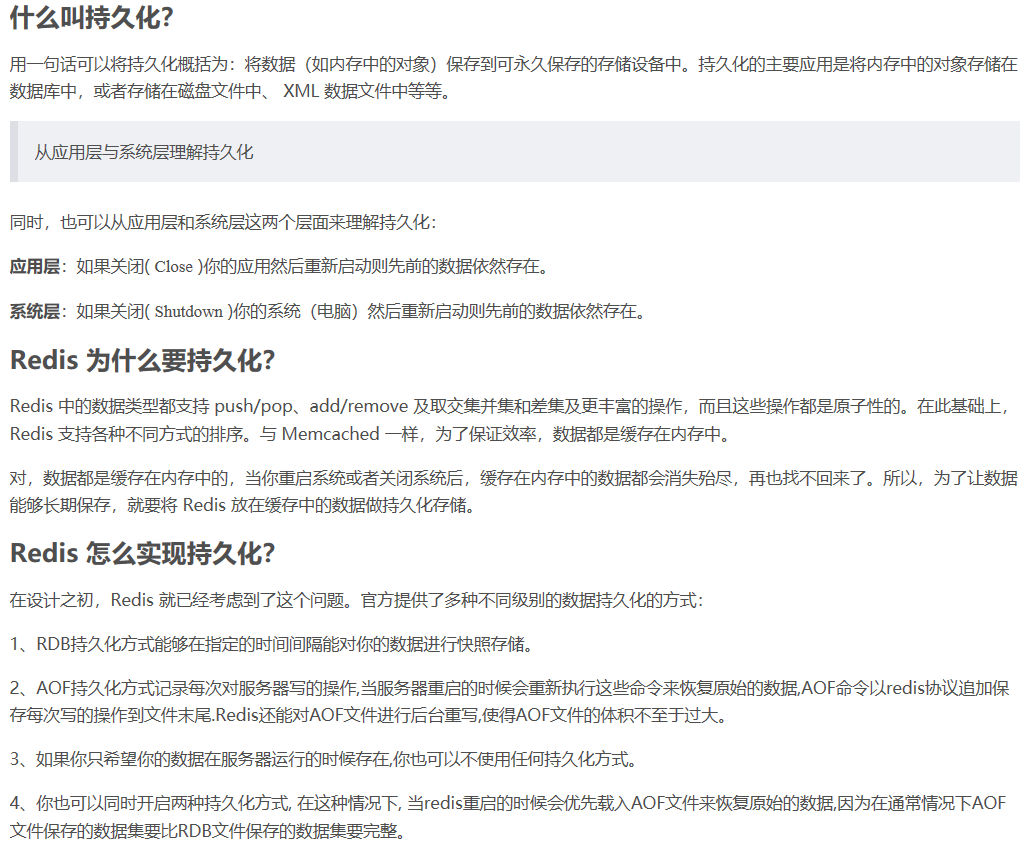Image resolution: width=1030 pixels, height=848 pixels.
Task: Click the quote block "从应用层与系统层理解持久化"
Action: pyautogui.click(x=514, y=152)
